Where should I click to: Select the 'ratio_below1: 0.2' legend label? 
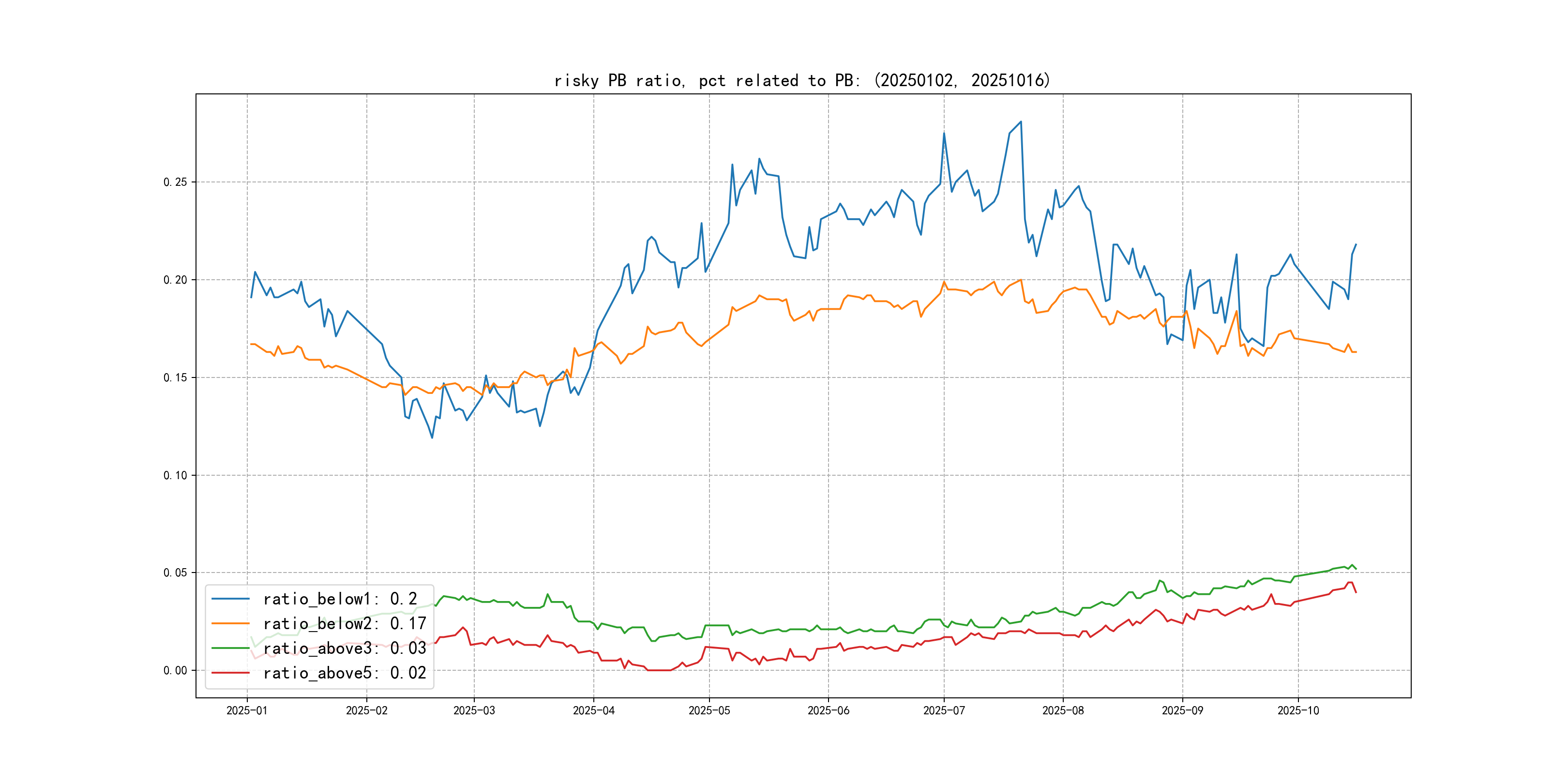(x=340, y=599)
